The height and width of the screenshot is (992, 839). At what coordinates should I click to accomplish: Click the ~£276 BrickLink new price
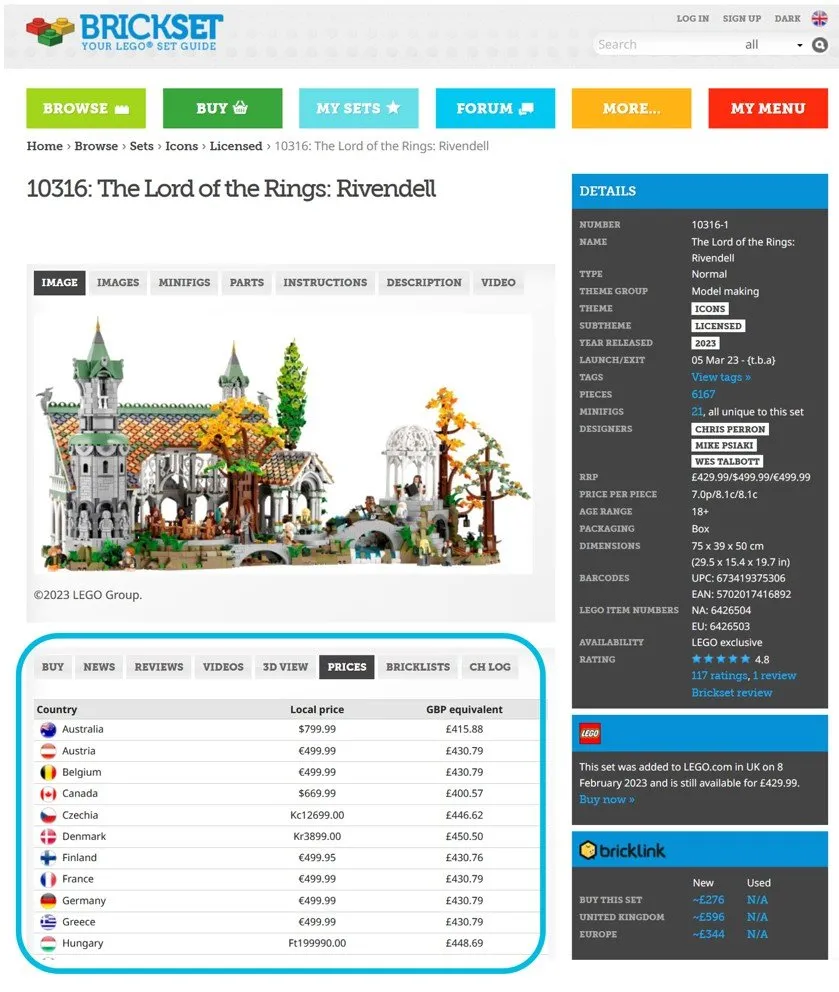[x=708, y=900]
